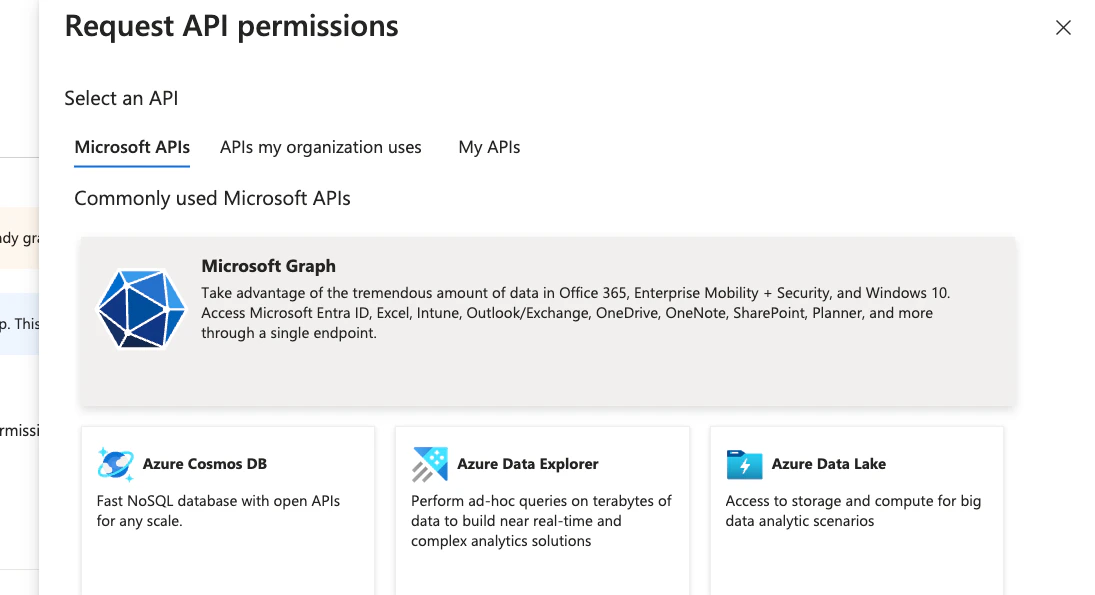Select the Microsoft APIs tab
Image resolution: width=1095 pixels, height=595 pixels.
coord(131,147)
